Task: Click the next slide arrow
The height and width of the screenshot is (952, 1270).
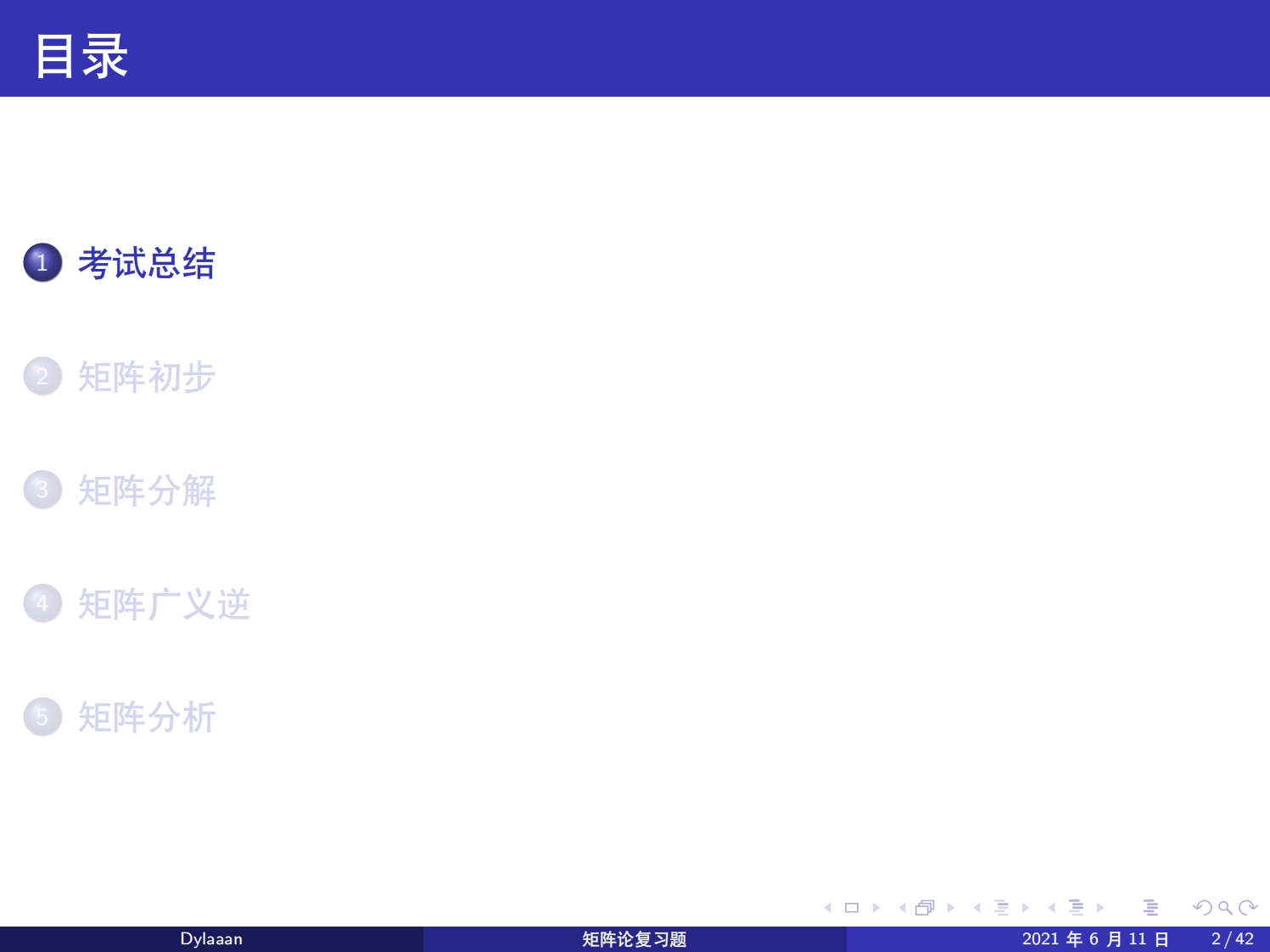Action: pyautogui.click(x=876, y=908)
